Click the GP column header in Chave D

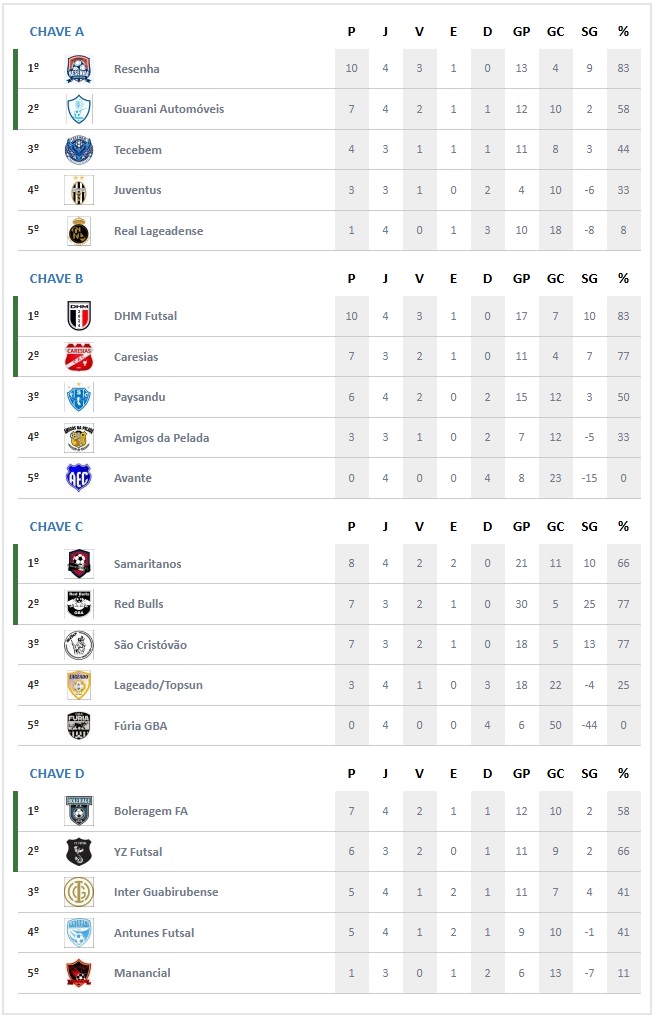click(x=521, y=774)
